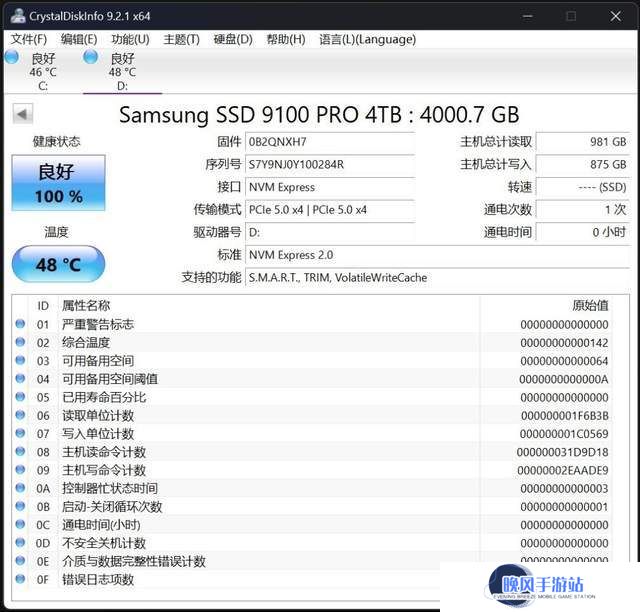Image resolution: width=640 pixels, height=612 pixels.
Task: Select the C: drive tab at 46 °C
Action: 43,71
